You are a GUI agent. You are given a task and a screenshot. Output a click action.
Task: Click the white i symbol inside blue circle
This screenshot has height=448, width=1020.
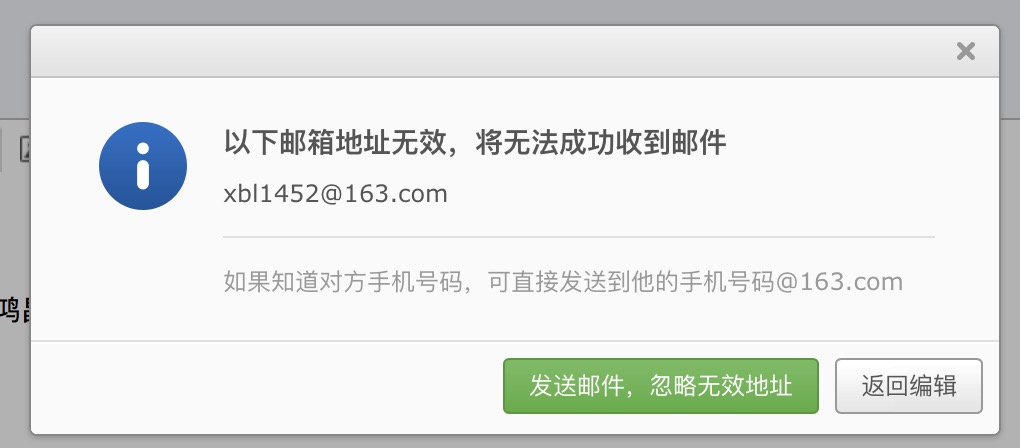tap(143, 166)
